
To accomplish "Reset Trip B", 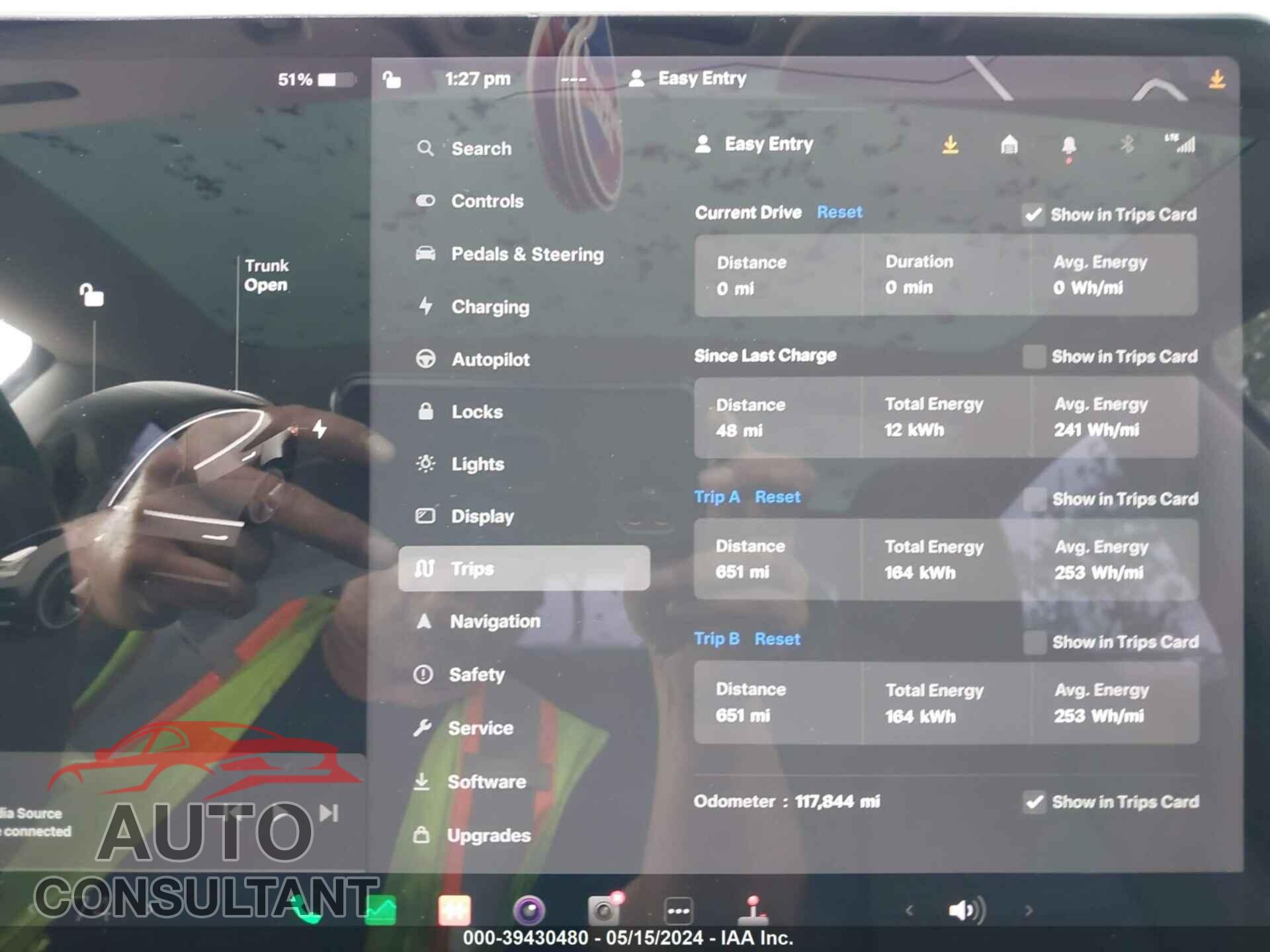I will (x=777, y=639).
